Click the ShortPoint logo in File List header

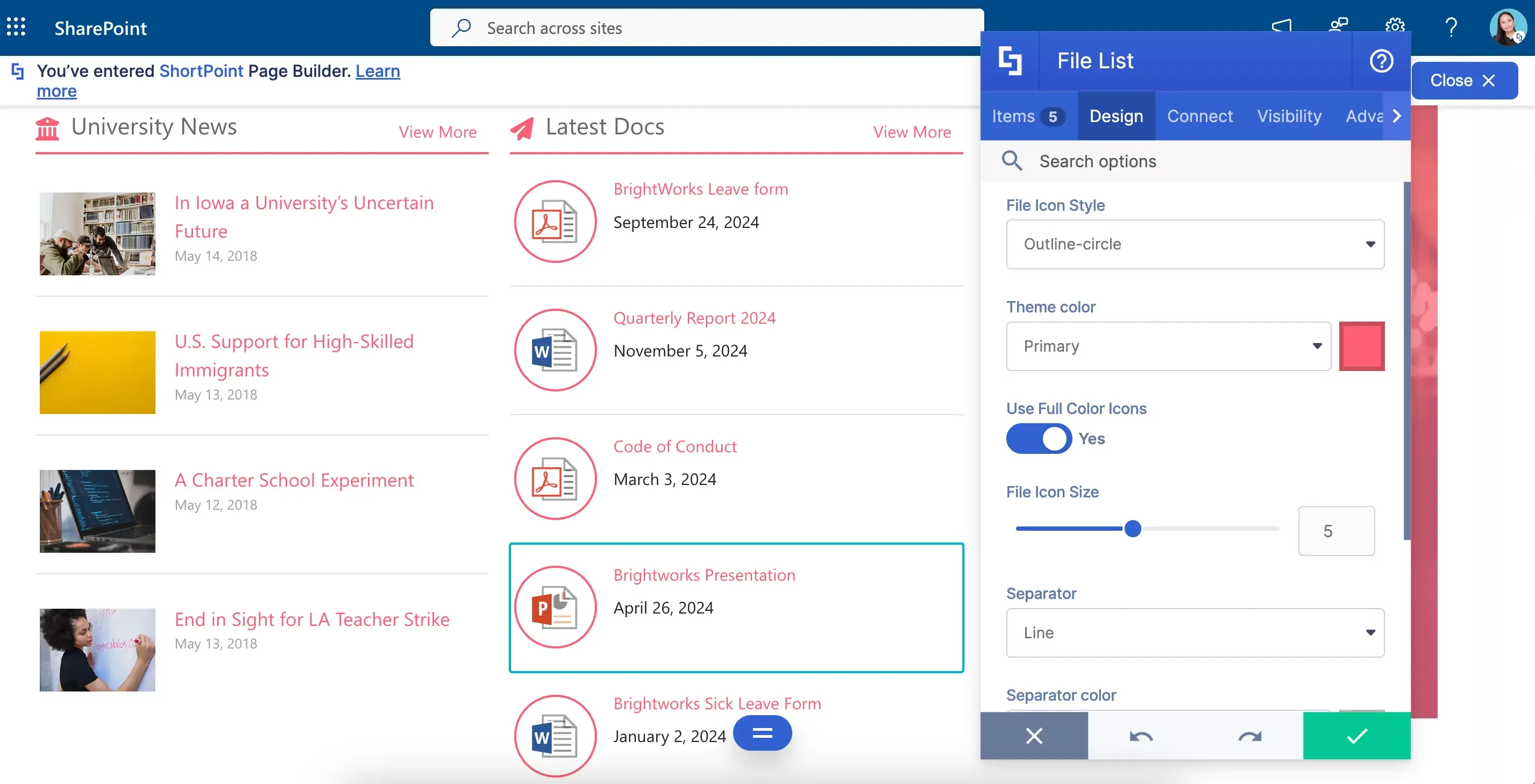[x=1010, y=61]
